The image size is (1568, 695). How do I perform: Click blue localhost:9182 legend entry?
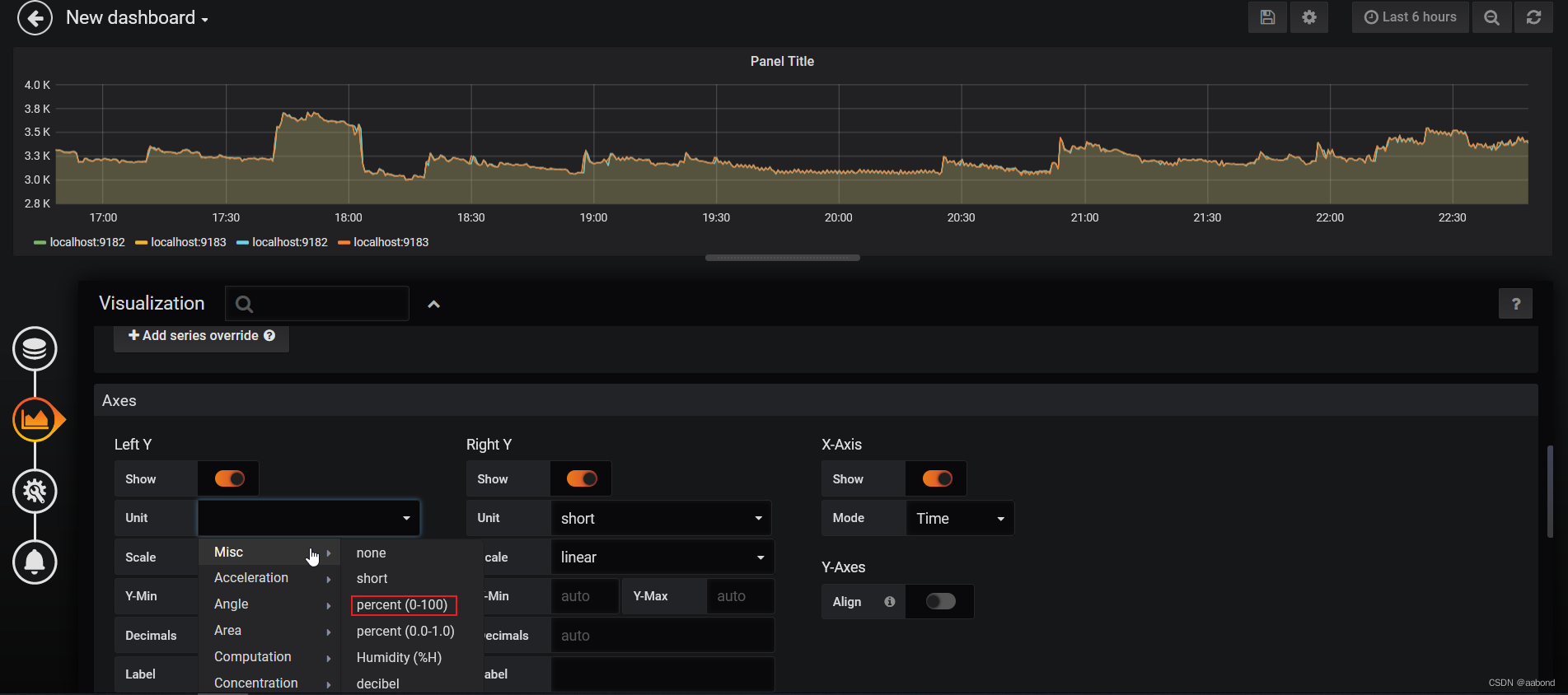click(282, 242)
